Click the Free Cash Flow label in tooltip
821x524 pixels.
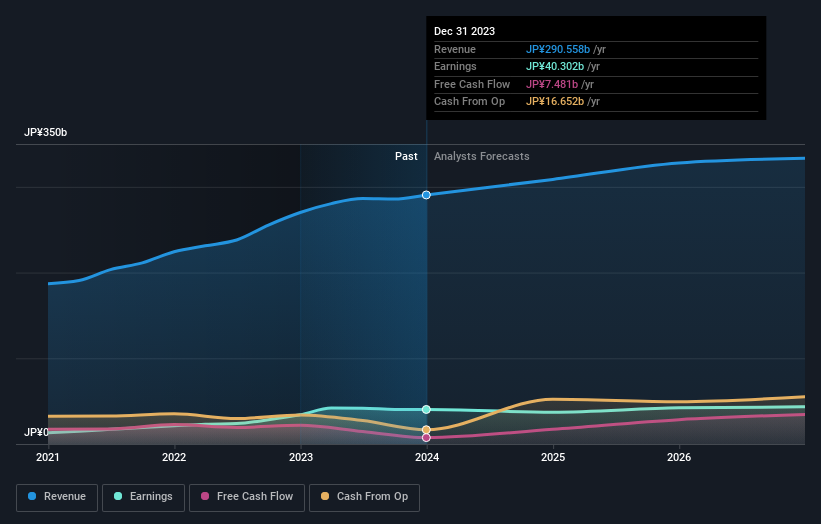pyautogui.click(x=472, y=84)
